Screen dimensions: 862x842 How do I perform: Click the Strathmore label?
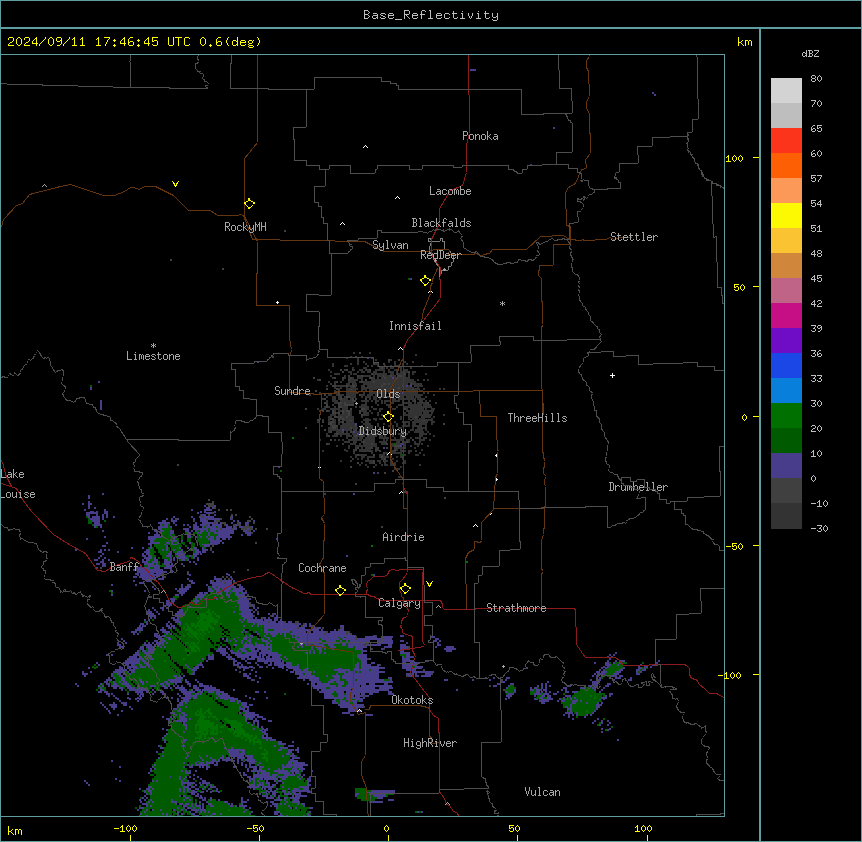[x=516, y=608]
